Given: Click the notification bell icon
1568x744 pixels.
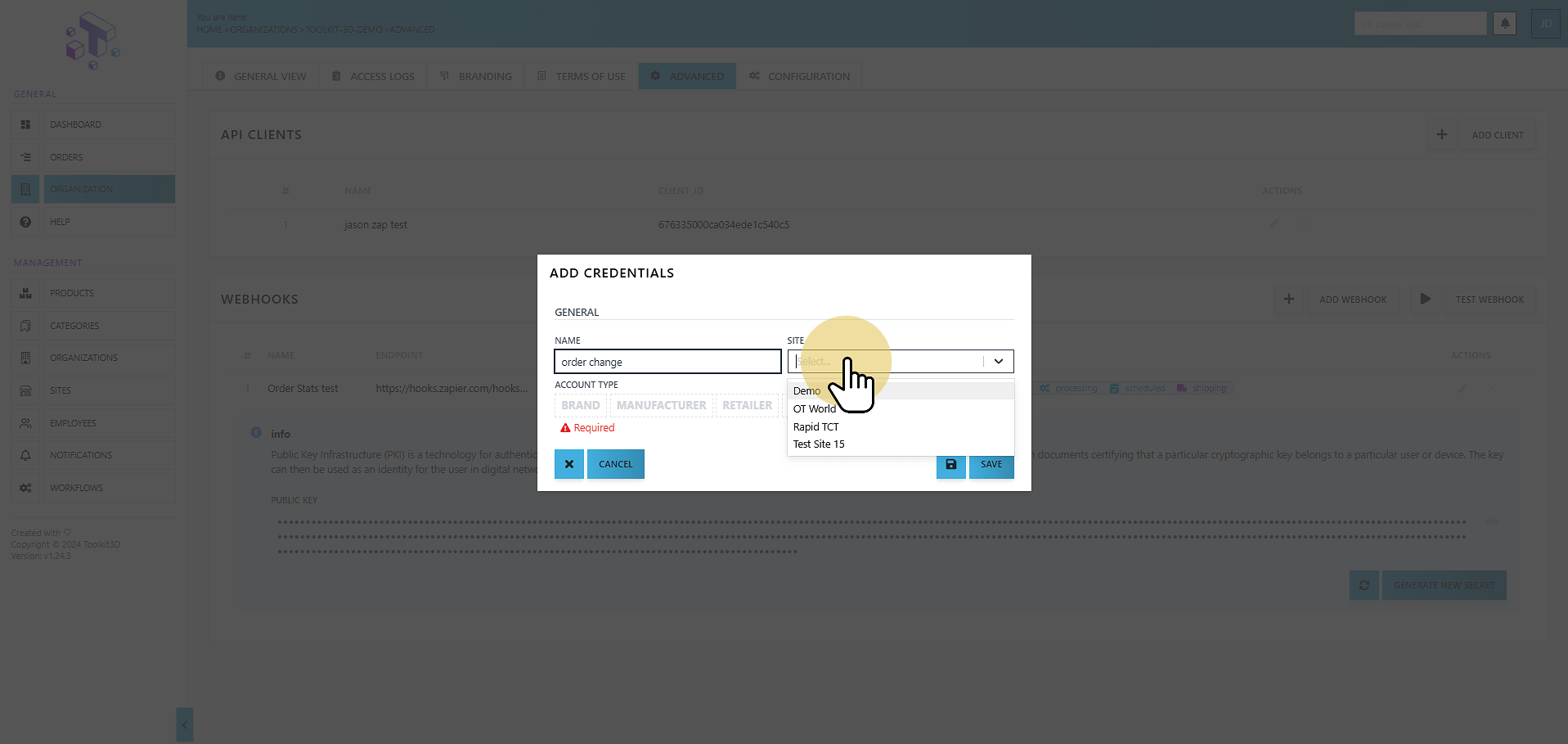Looking at the screenshot, I should (1504, 24).
